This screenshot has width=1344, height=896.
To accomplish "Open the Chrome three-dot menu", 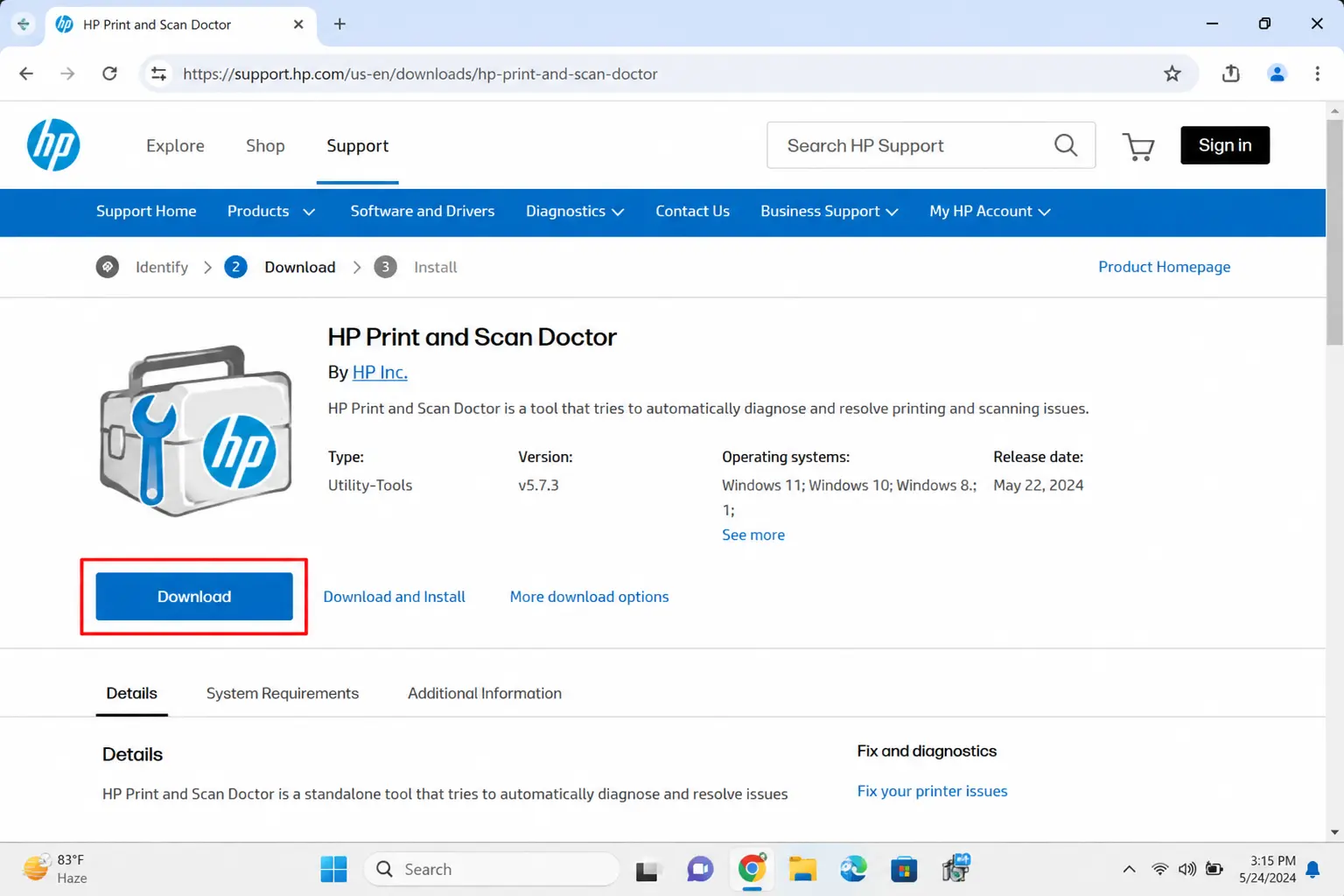I will coord(1317,73).
